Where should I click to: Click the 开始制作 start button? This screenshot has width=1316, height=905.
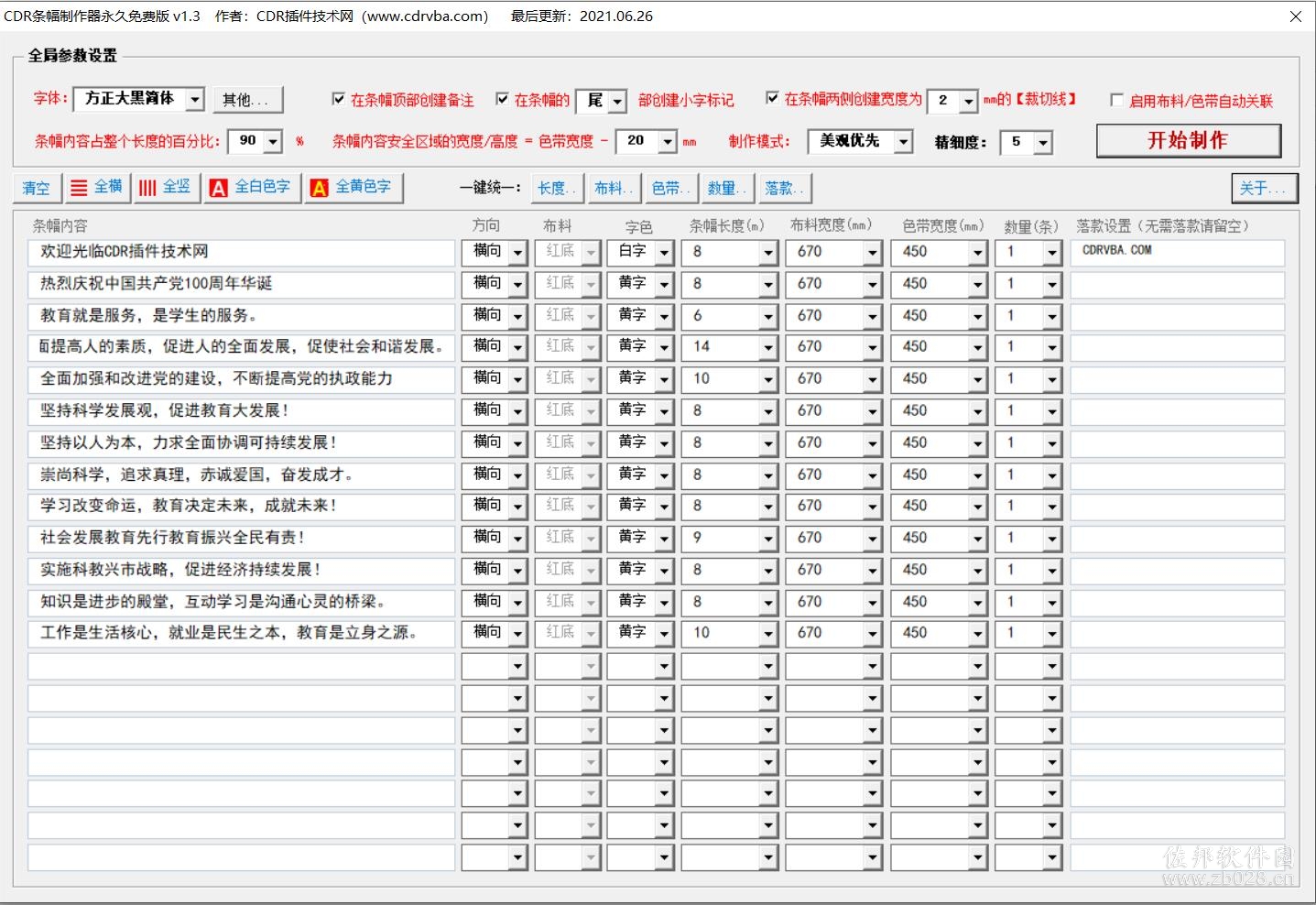click(1188, 140)
